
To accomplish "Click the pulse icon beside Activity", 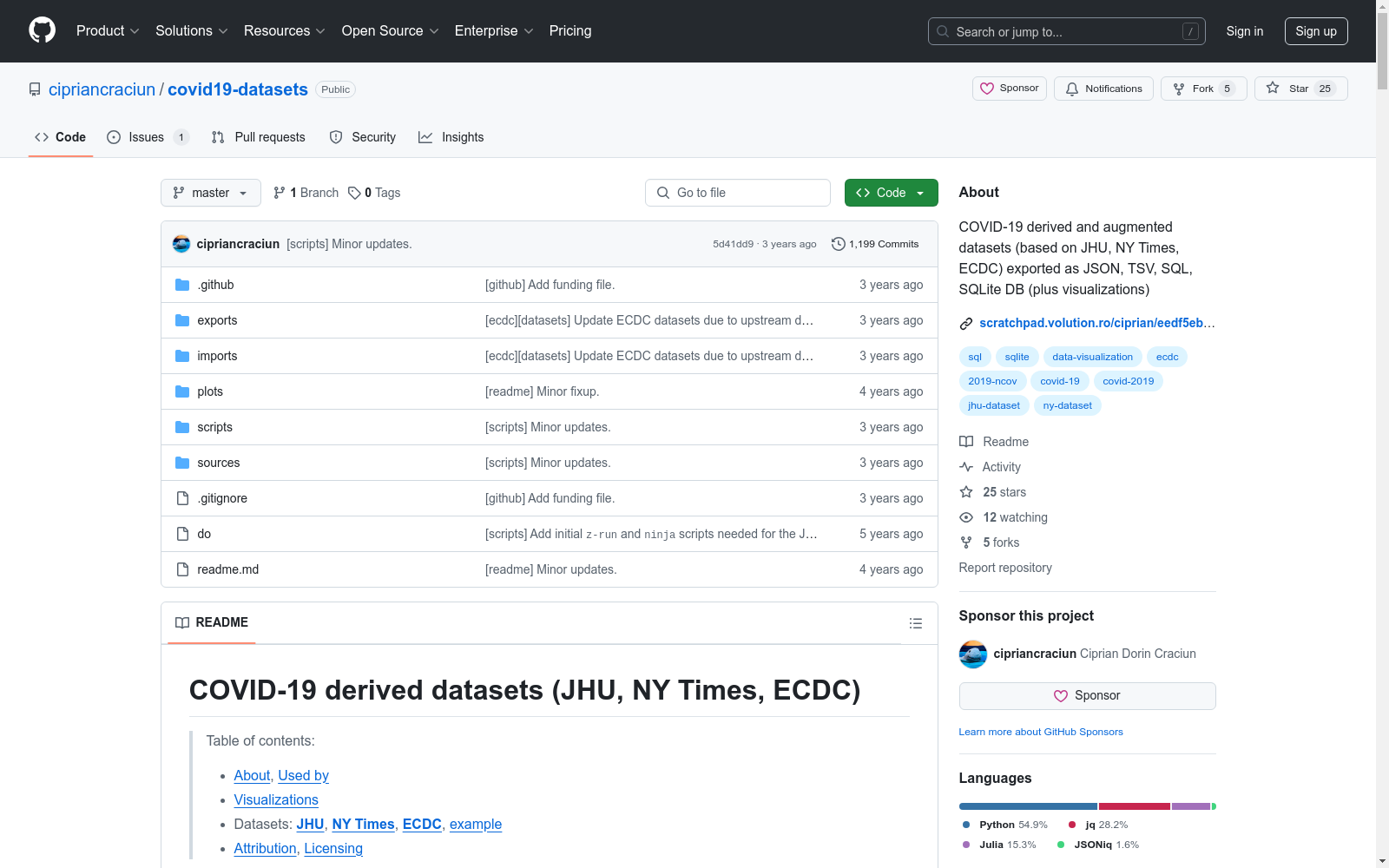I will [966, 467].
